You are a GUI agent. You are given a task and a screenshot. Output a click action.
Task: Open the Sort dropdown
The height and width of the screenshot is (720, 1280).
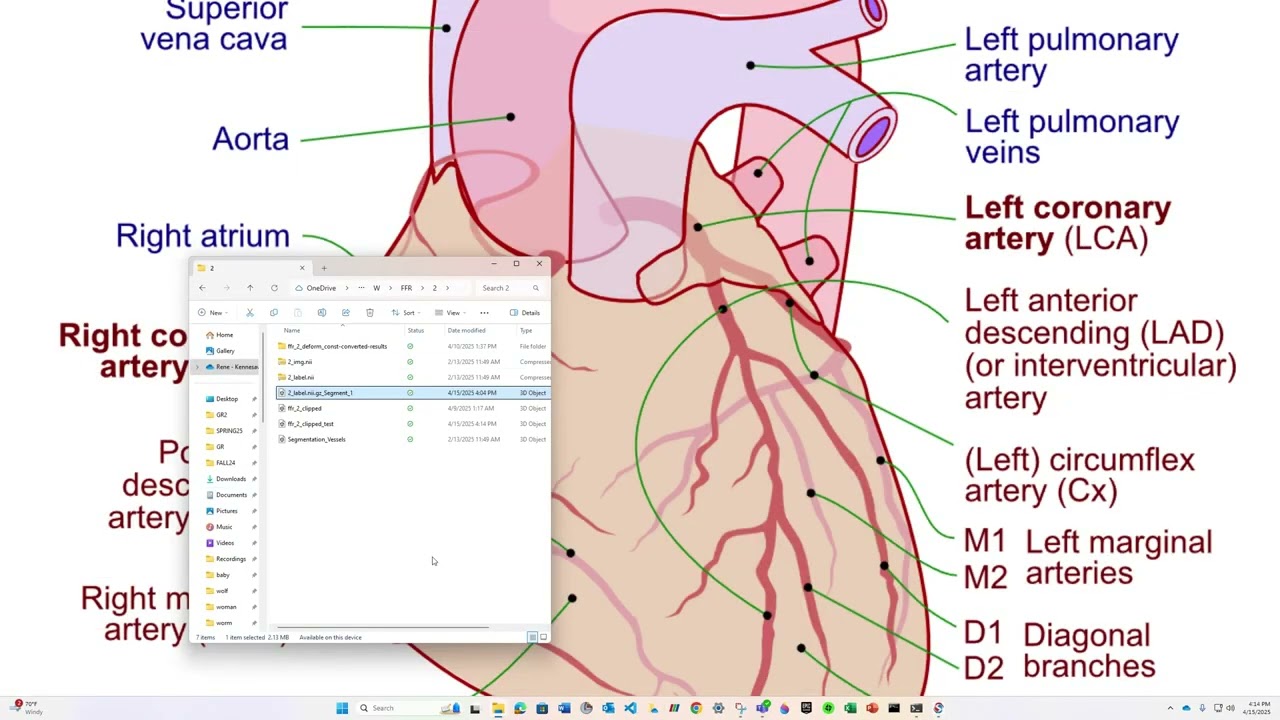[405, 313]
